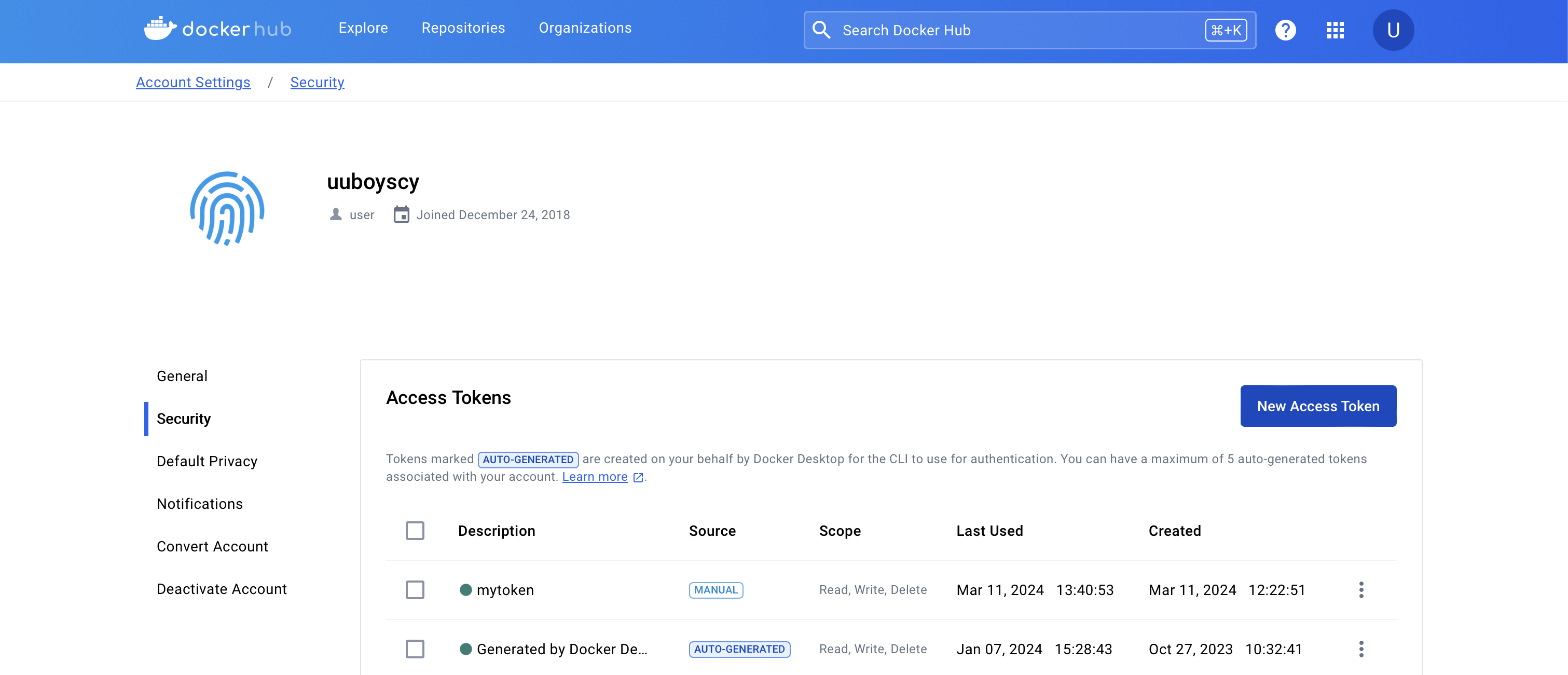
Task: Click the fingerprint profile image
Action: (x=227, y=208)
